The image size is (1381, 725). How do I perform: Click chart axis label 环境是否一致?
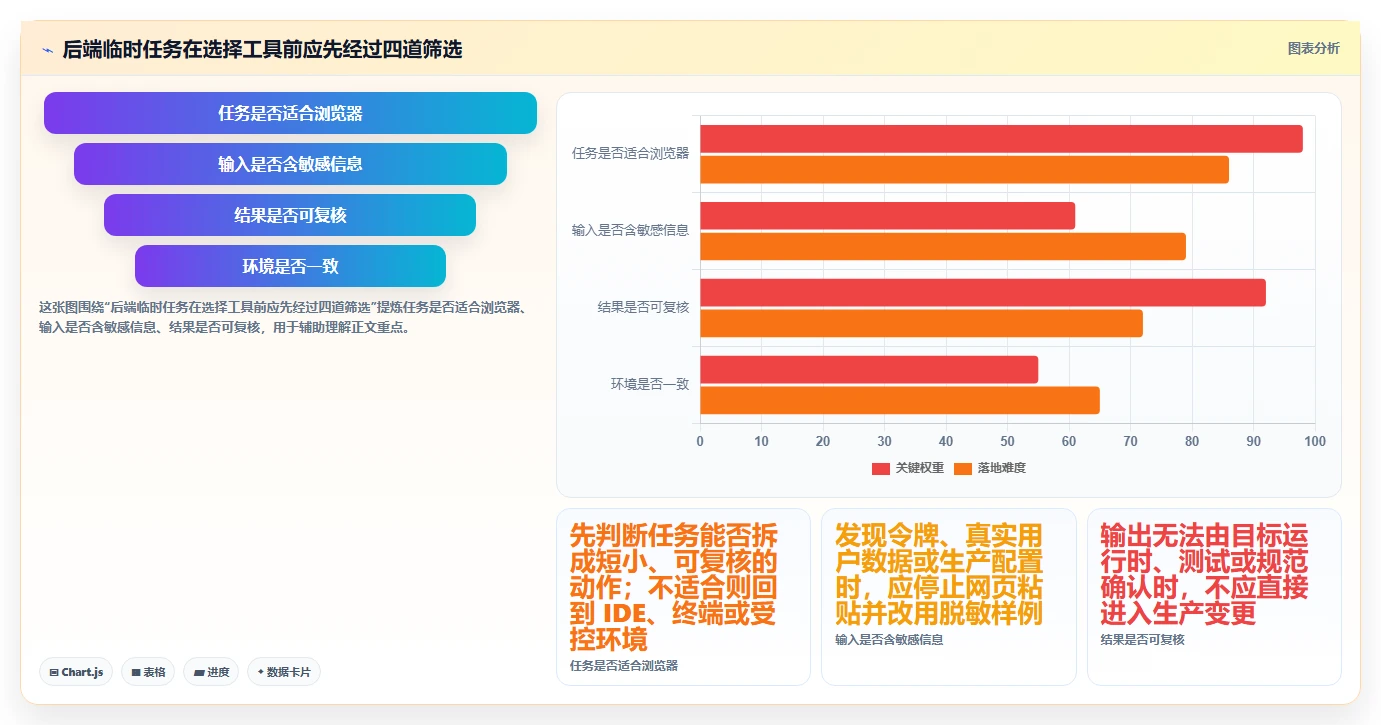tap(650, 385)
